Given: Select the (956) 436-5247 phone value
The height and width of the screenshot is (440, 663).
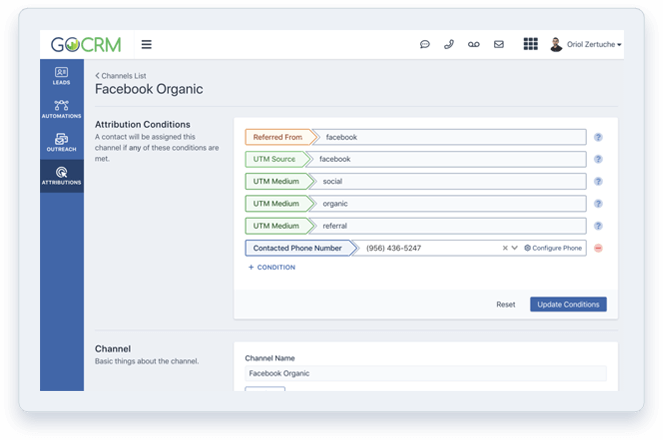Looking at the screenshot, I should (393, 248).
